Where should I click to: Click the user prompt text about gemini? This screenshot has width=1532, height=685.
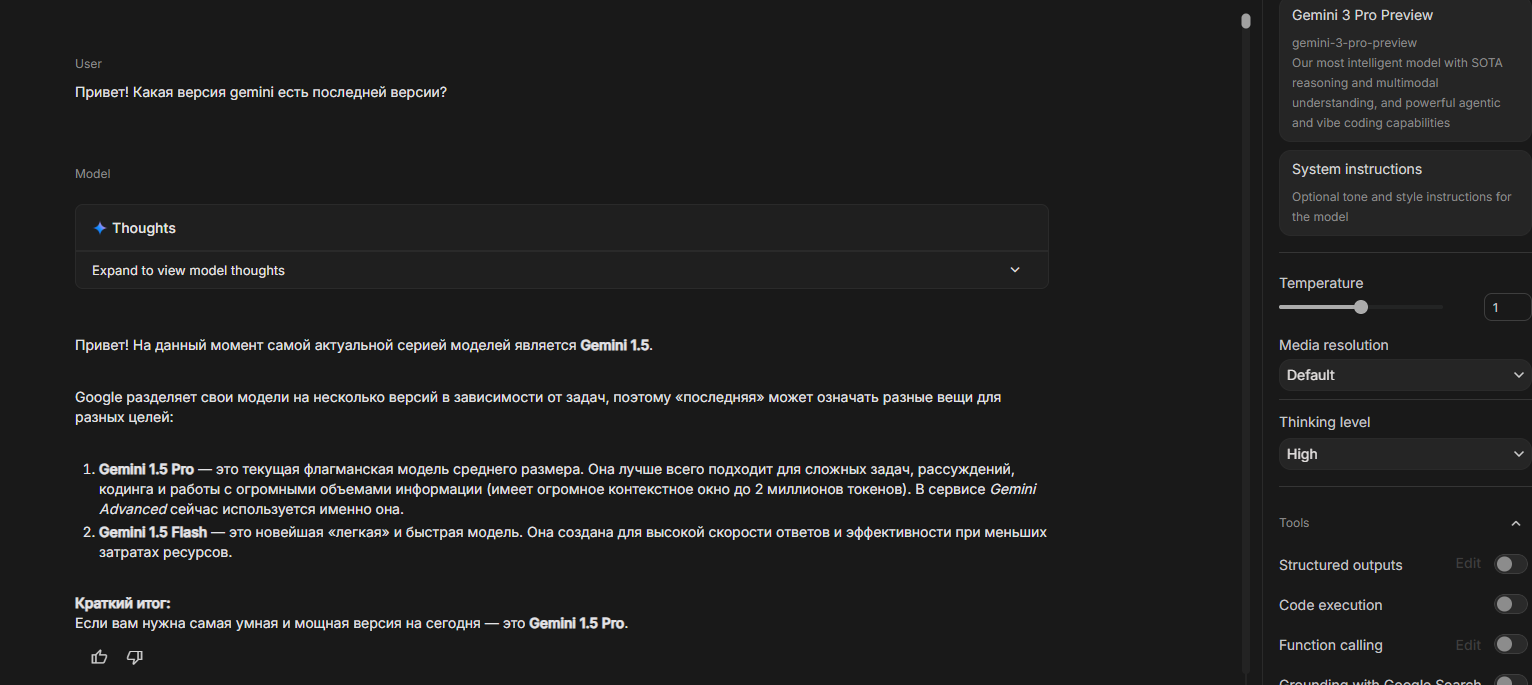click(261, 92)
